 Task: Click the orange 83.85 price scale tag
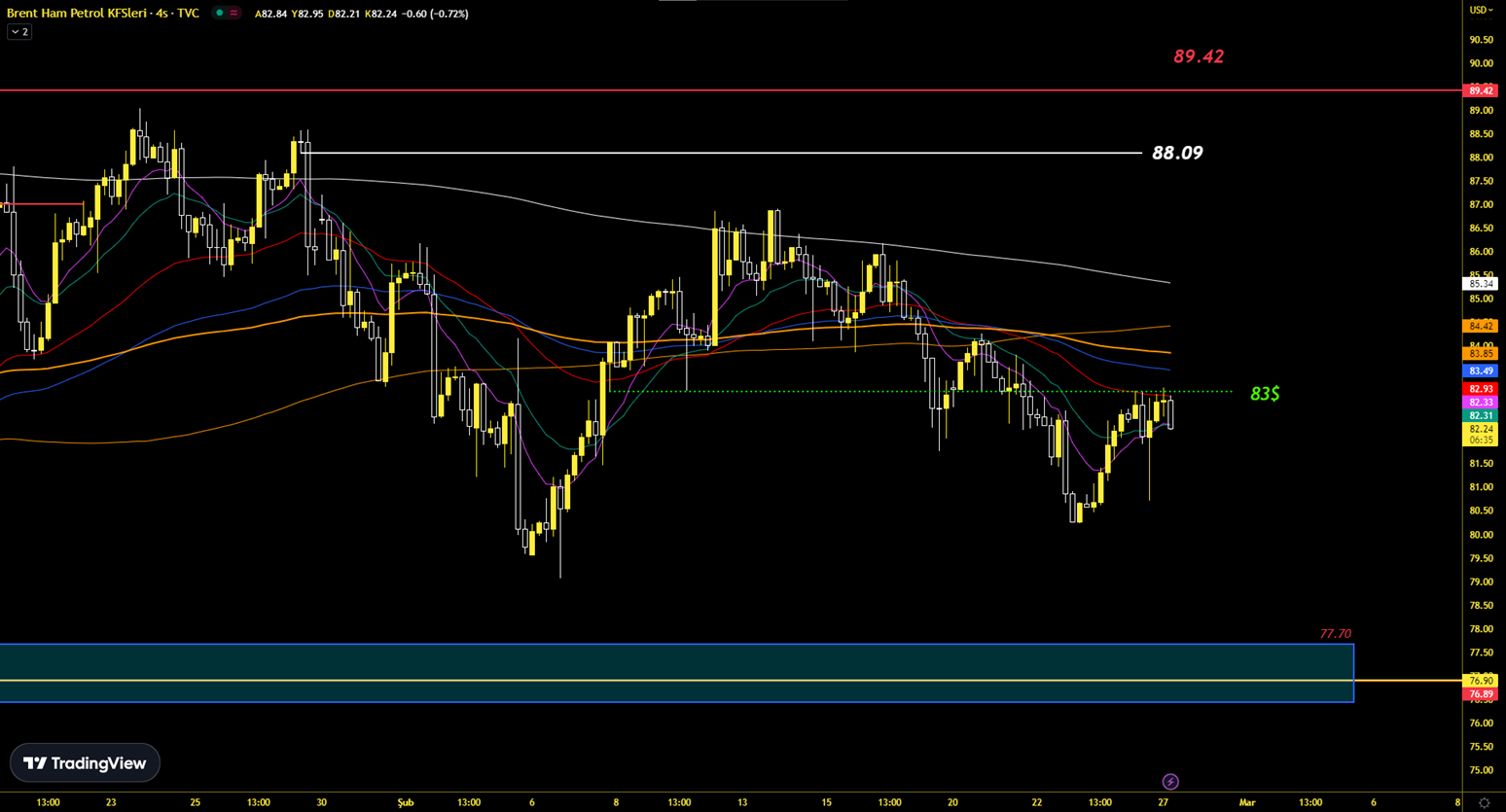pyautogui.click(x=1481, y=353)
